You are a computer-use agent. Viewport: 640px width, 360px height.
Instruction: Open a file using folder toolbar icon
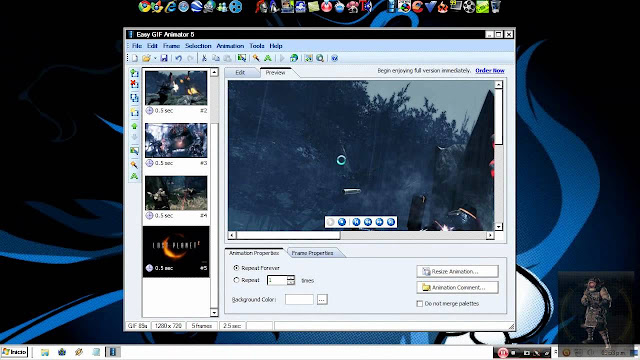pyautogui.click(x=146, y=58)
